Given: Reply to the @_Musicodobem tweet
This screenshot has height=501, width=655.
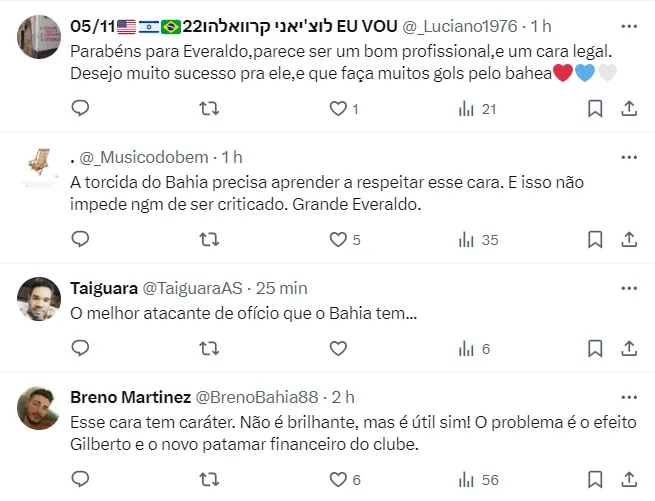Looking at the screenshot, I should [x=81, y=240].
